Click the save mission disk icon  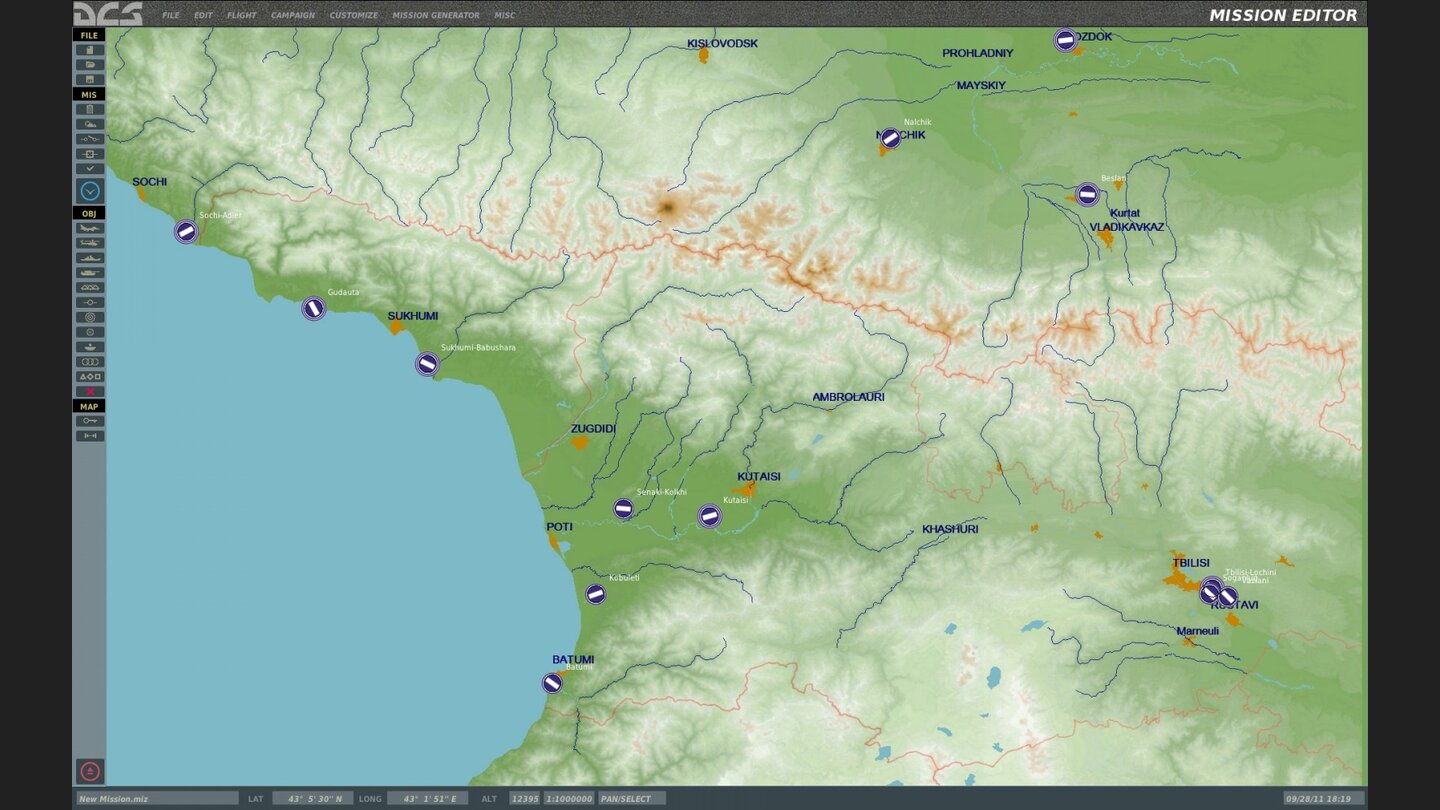click(x=90, y=79)
